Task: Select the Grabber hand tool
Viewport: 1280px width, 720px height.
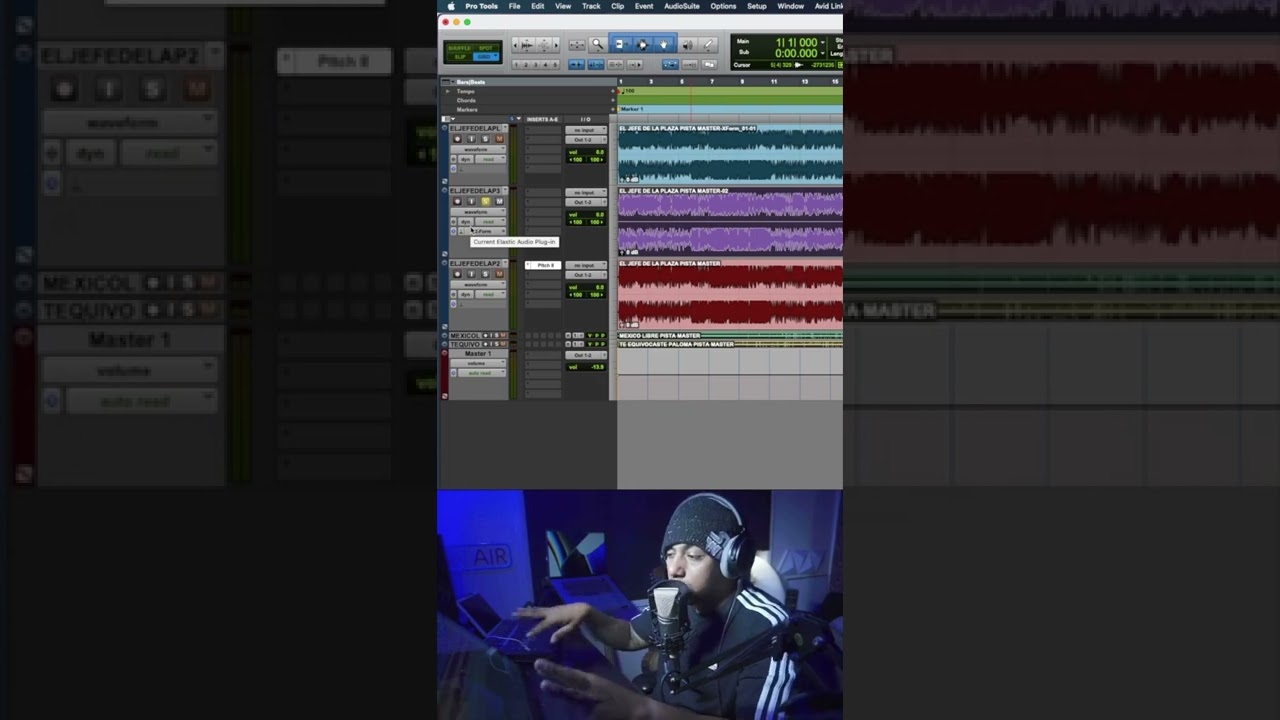Action: (x=664, y=44)
